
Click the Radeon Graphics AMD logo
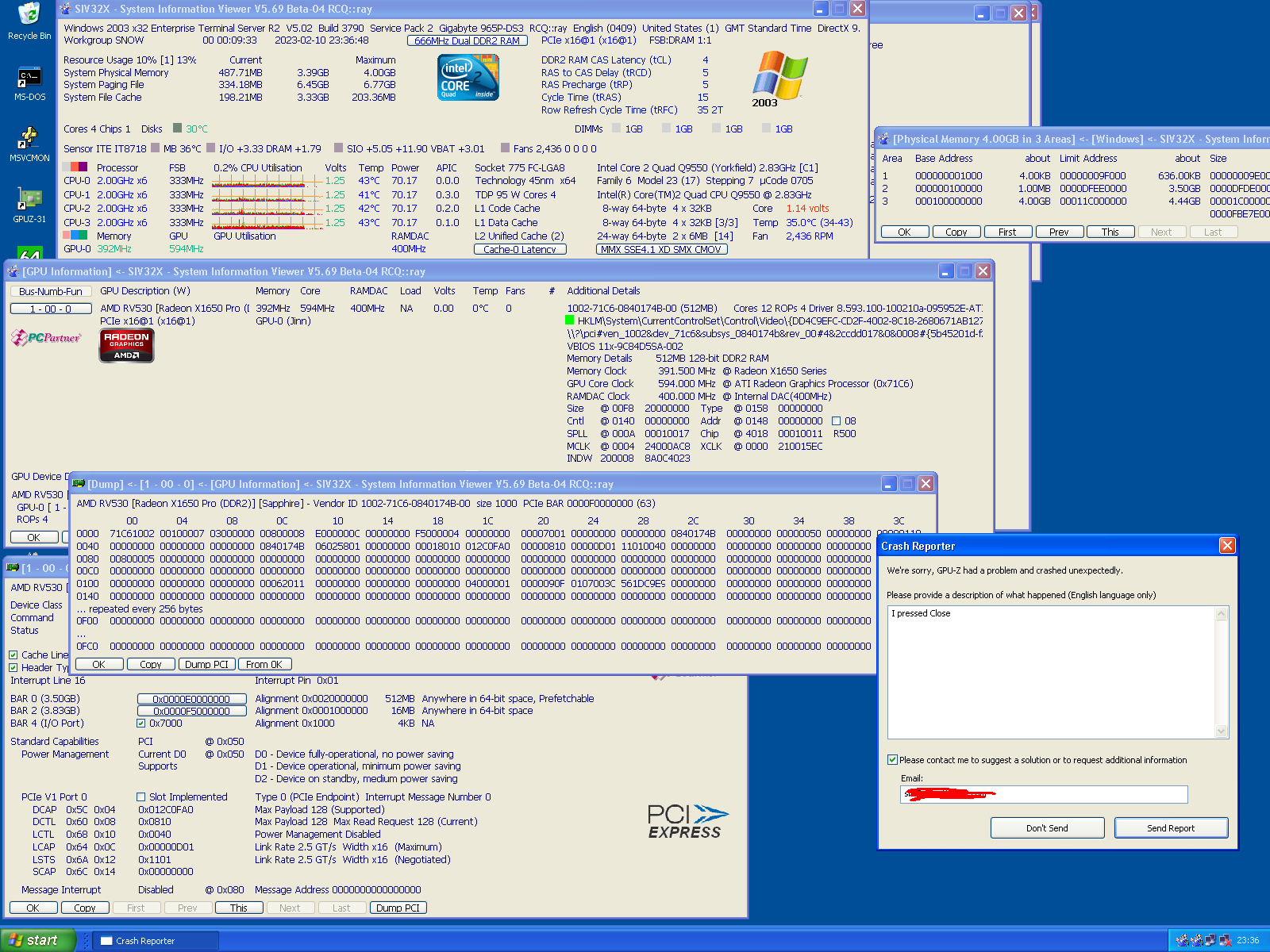pyautogui.click(x=127, y=346)
